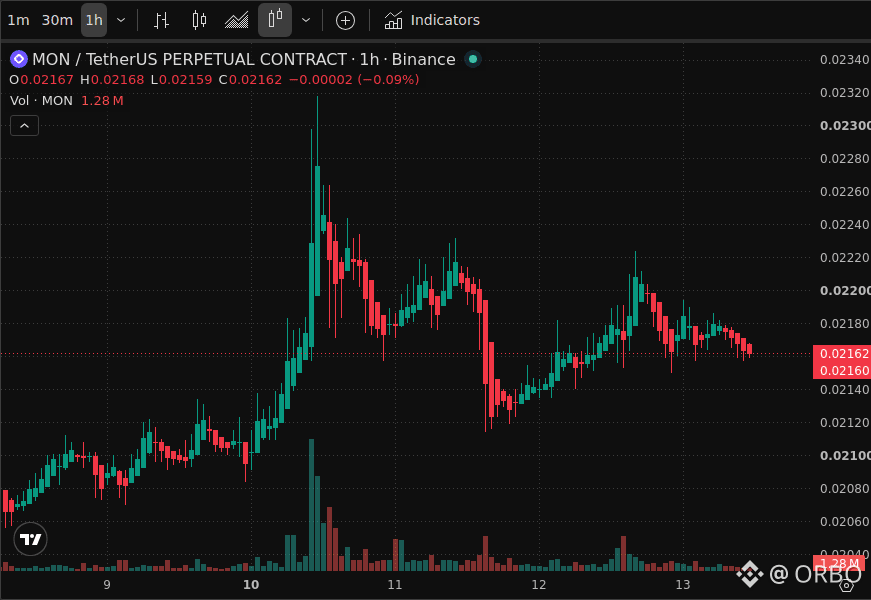
Task: Select the Hollow candles chart style icon
Action: [275, 19]
